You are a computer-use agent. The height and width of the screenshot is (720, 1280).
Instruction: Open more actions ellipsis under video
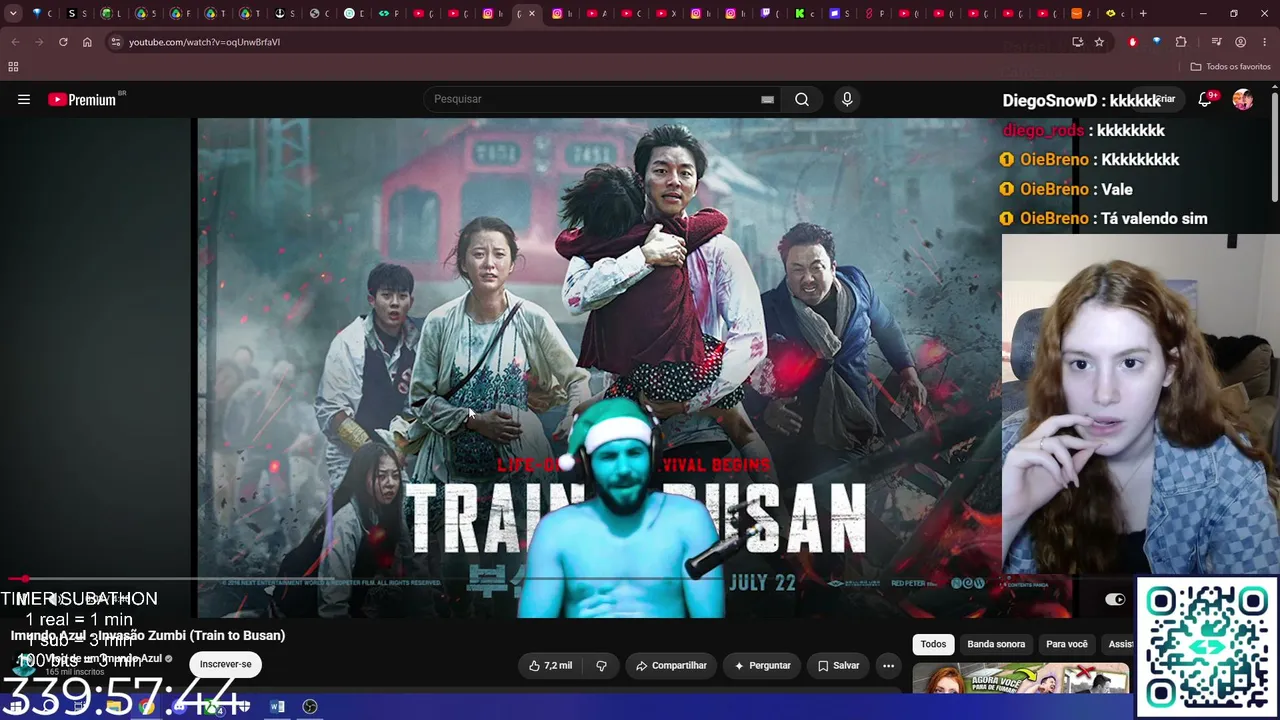point(888,665)
